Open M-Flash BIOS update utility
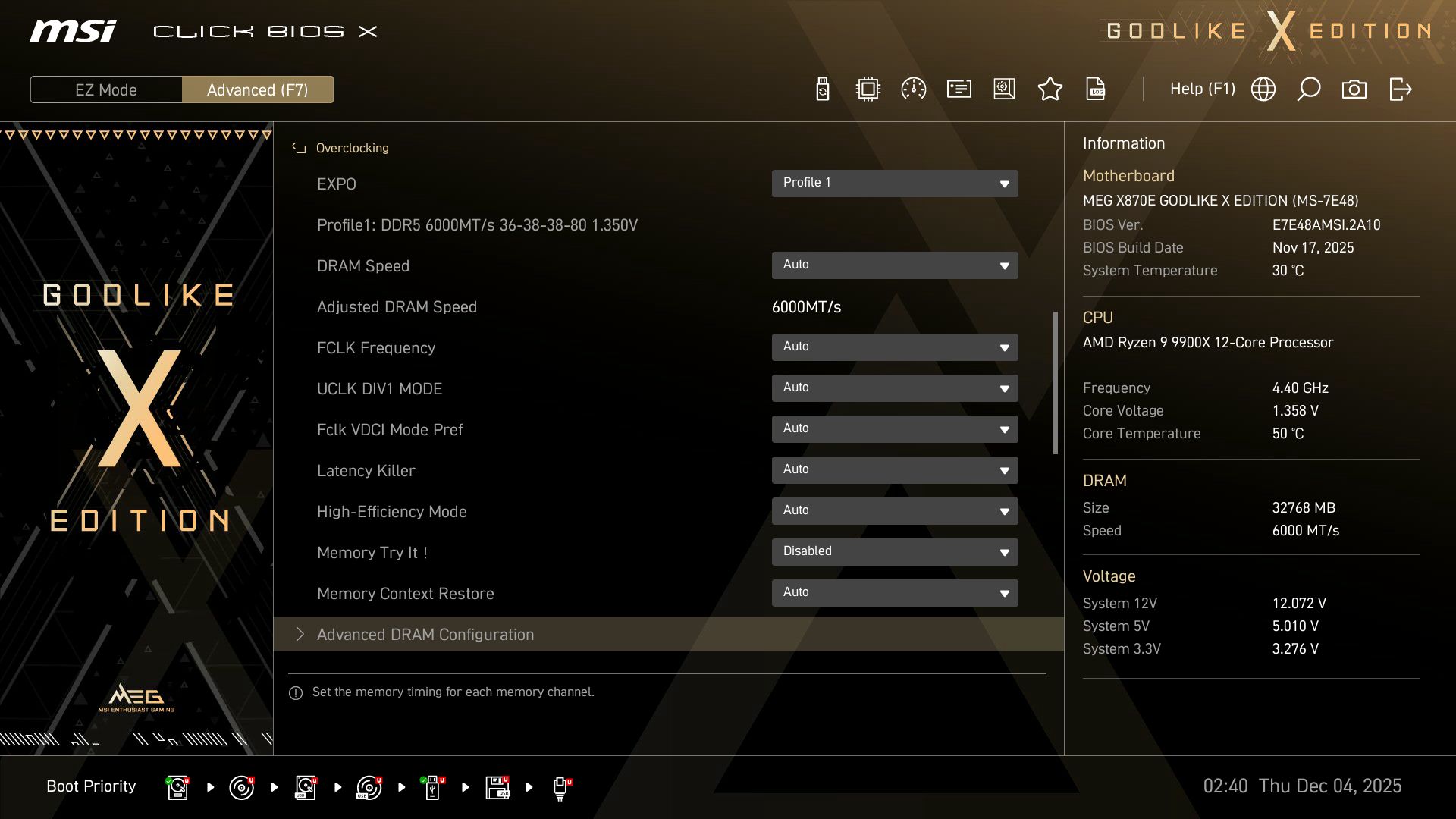 [x=822, y=89]
